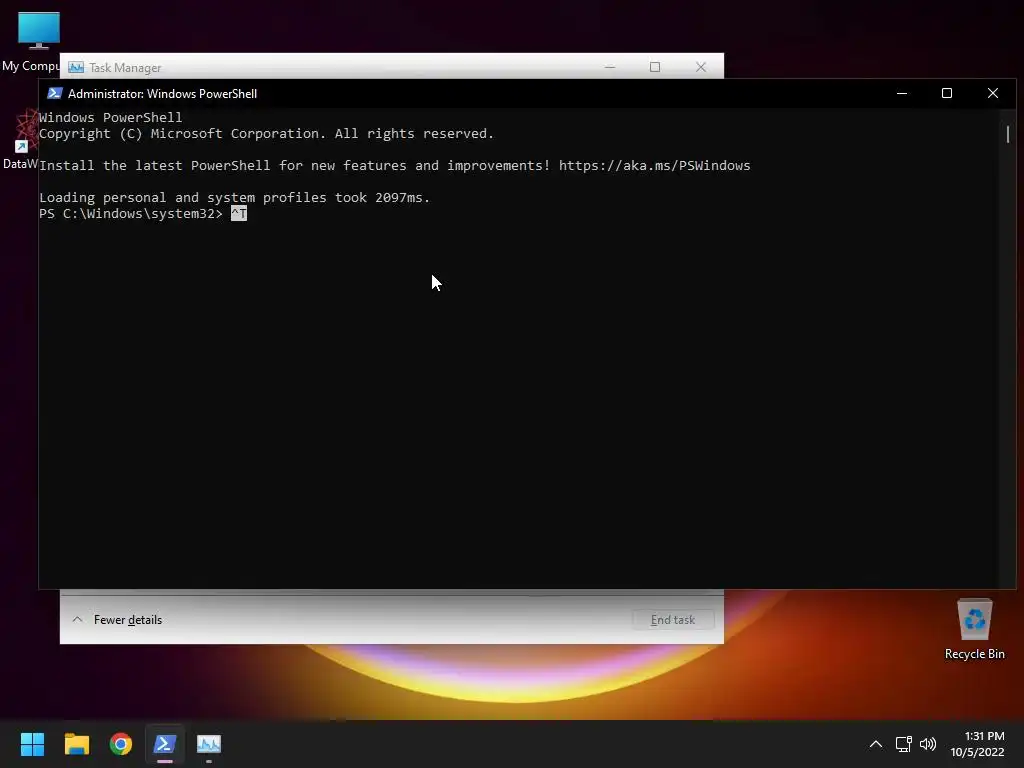Image resolution: width=1024 pixels, height=768 pixels.
Task: Click the Task Manager title bar icon
Action: click(x=76, y=67)
